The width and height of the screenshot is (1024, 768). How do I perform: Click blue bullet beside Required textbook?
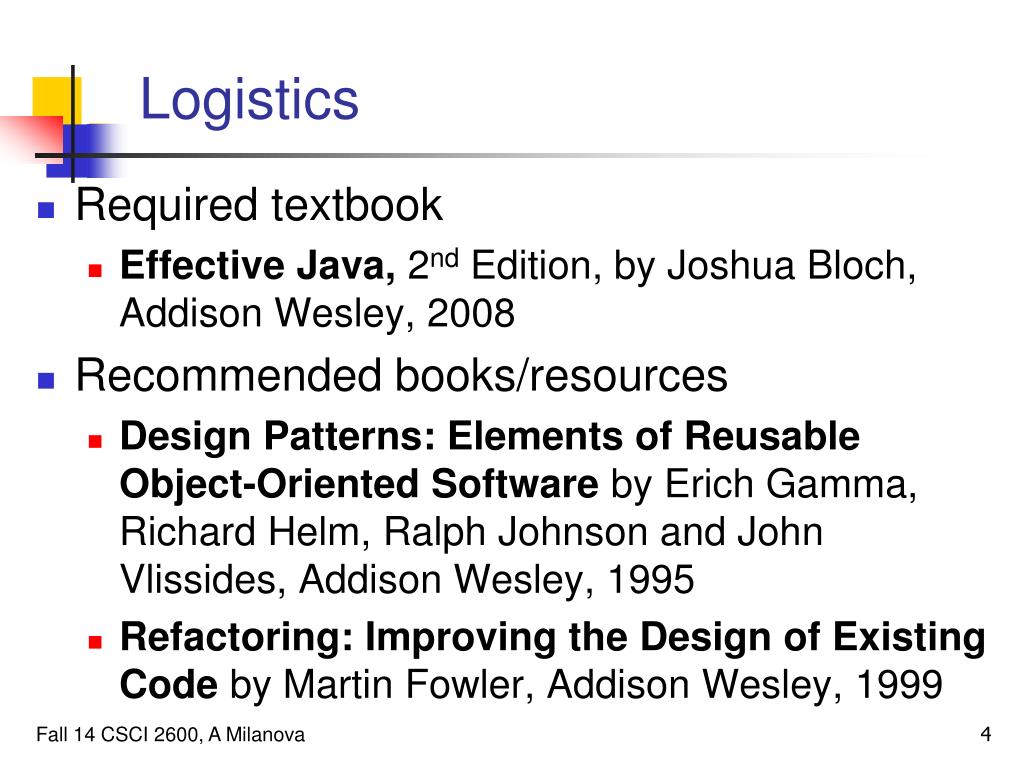tap(46, 210)
